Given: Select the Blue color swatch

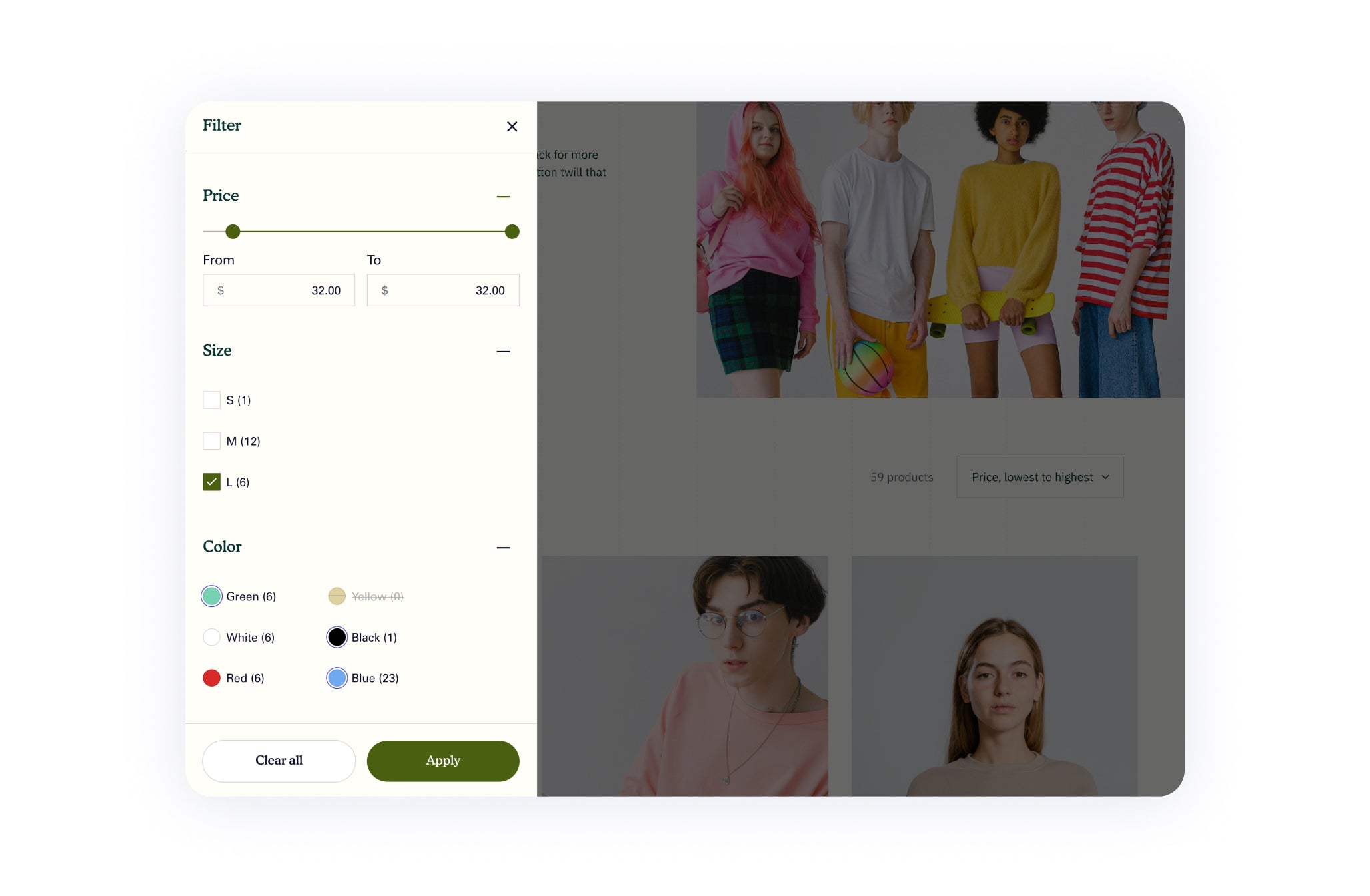Looking at the screenshot, I should [337, 678].
